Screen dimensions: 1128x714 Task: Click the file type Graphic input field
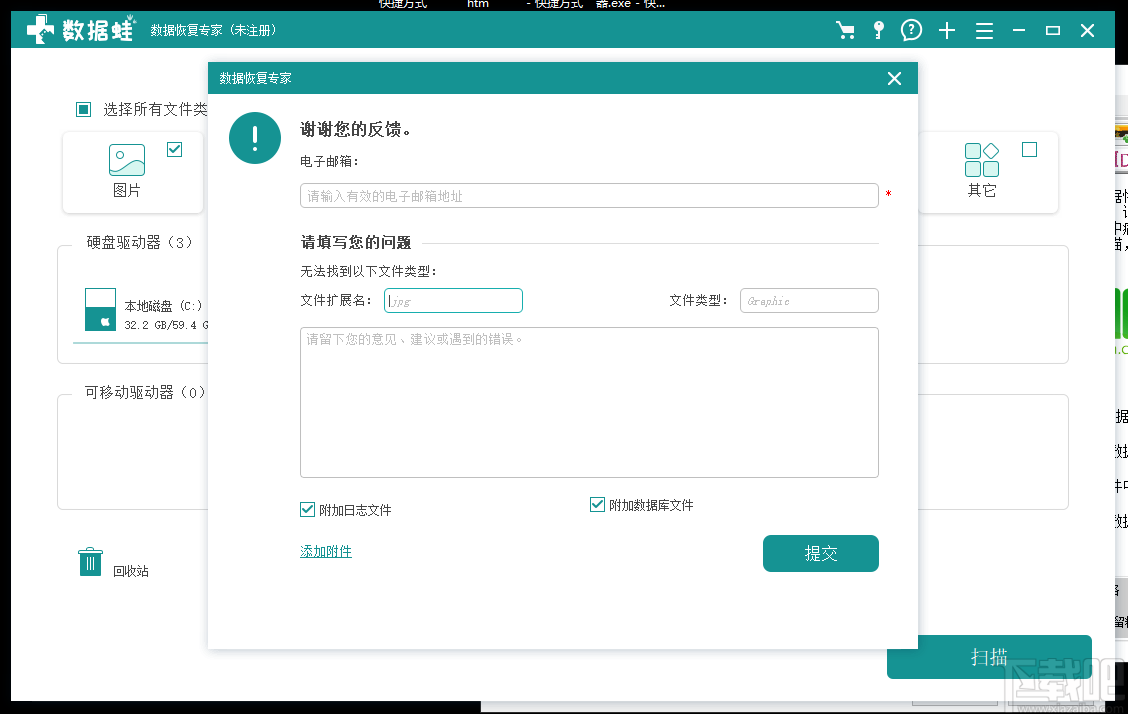tap(809, 301)
